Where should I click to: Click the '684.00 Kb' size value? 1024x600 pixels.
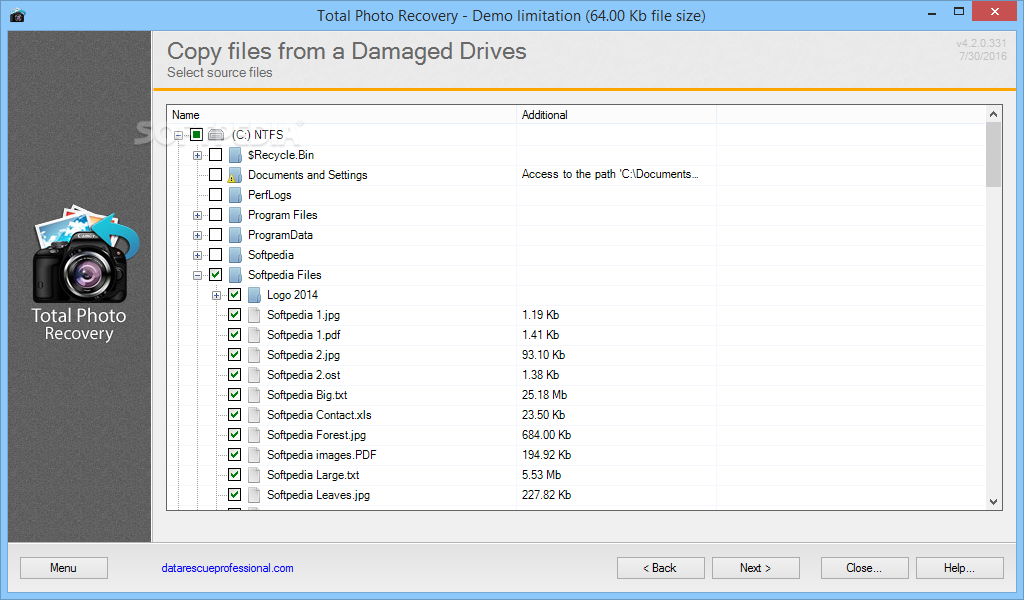click(x=546, y=435)
